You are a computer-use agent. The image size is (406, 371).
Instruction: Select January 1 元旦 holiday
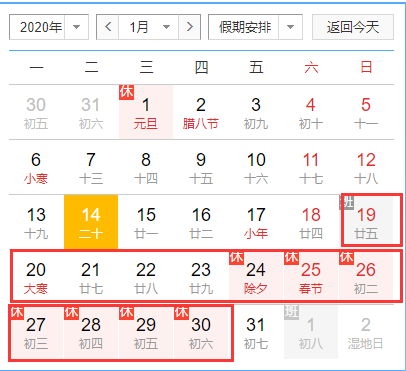click(146, 112)
